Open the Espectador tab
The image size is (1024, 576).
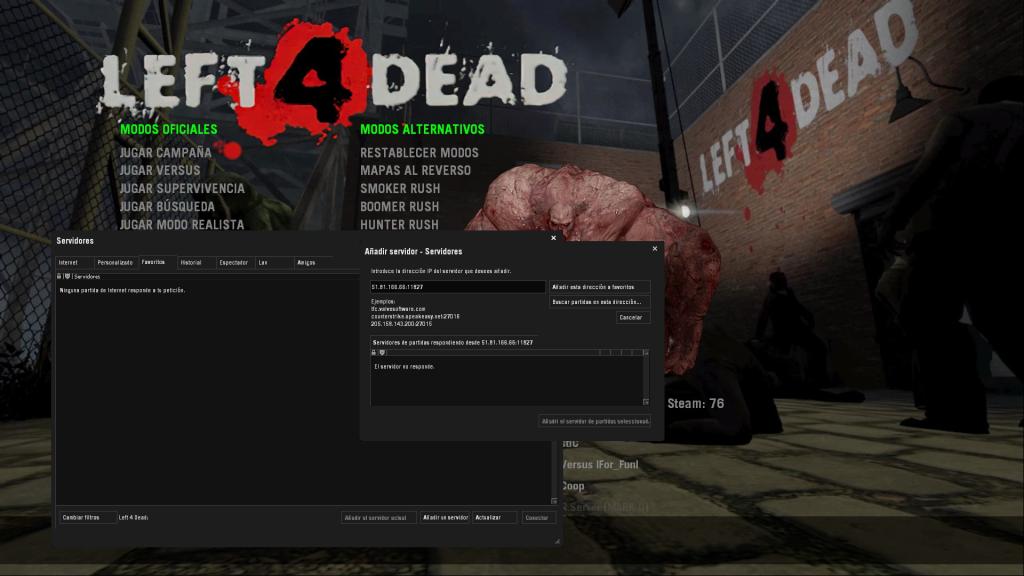pos(234,263)
